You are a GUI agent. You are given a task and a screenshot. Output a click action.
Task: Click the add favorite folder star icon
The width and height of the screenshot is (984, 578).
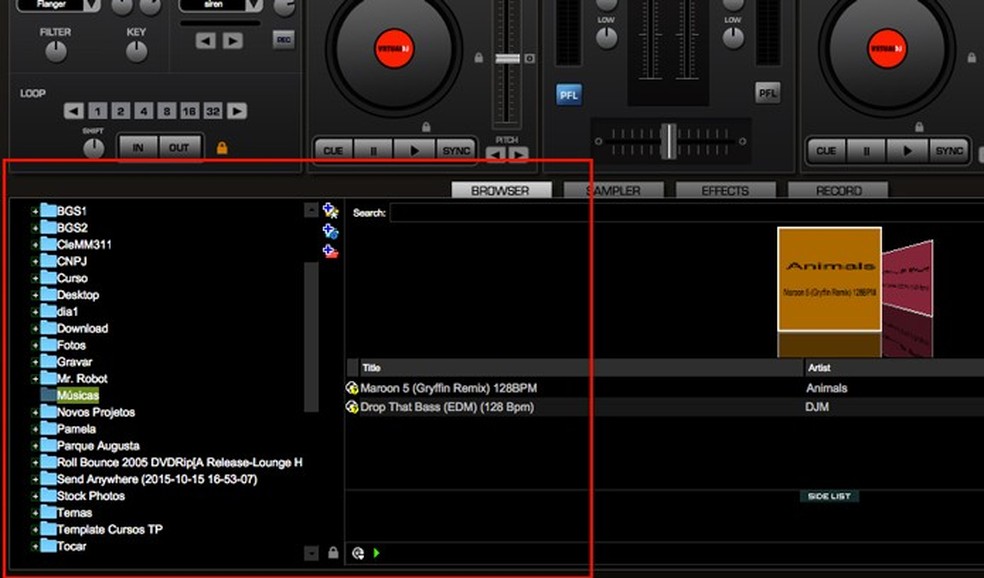tap(331, 211)
